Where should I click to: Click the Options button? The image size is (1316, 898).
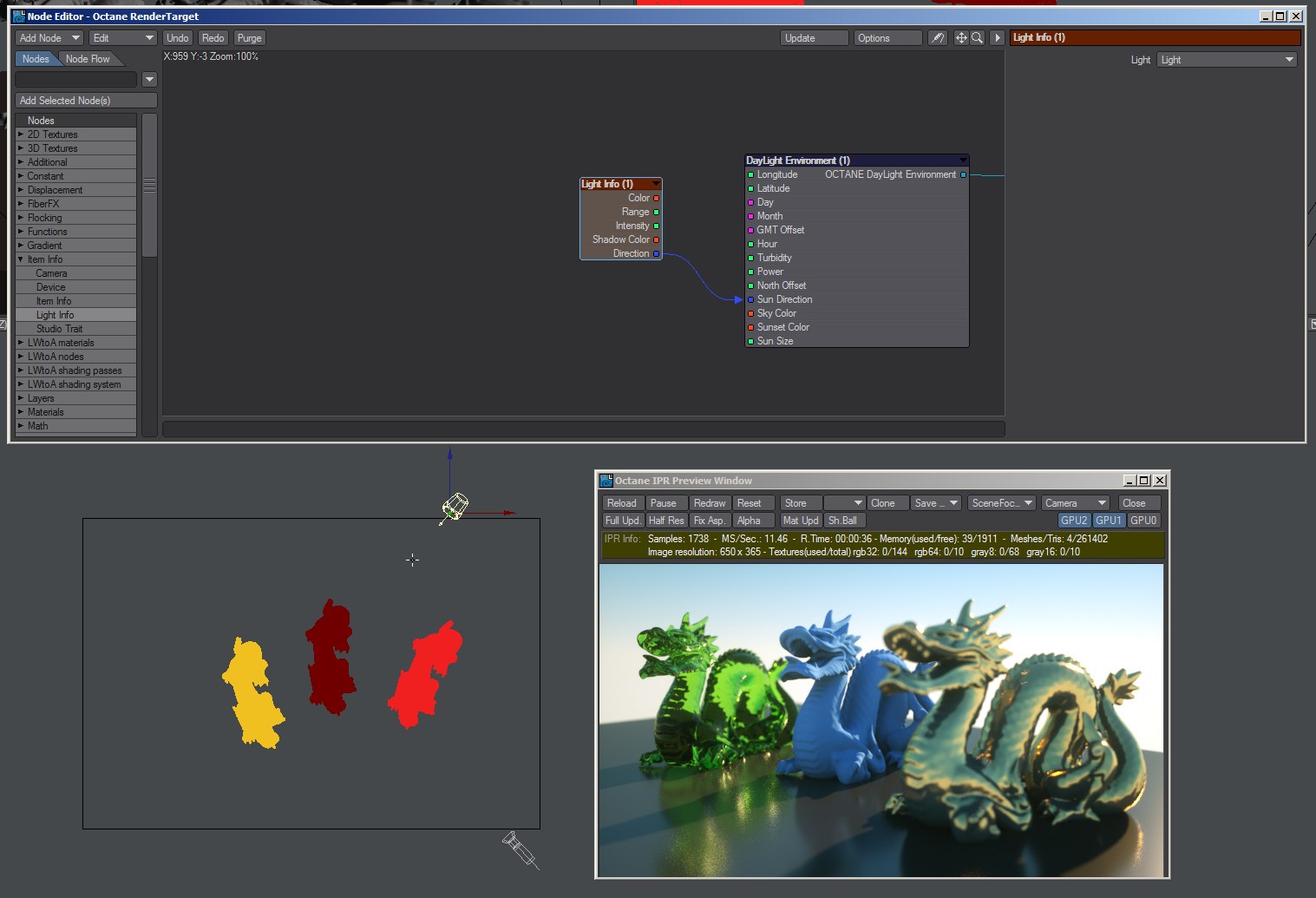pyautogui.click(x=887, y=38)
